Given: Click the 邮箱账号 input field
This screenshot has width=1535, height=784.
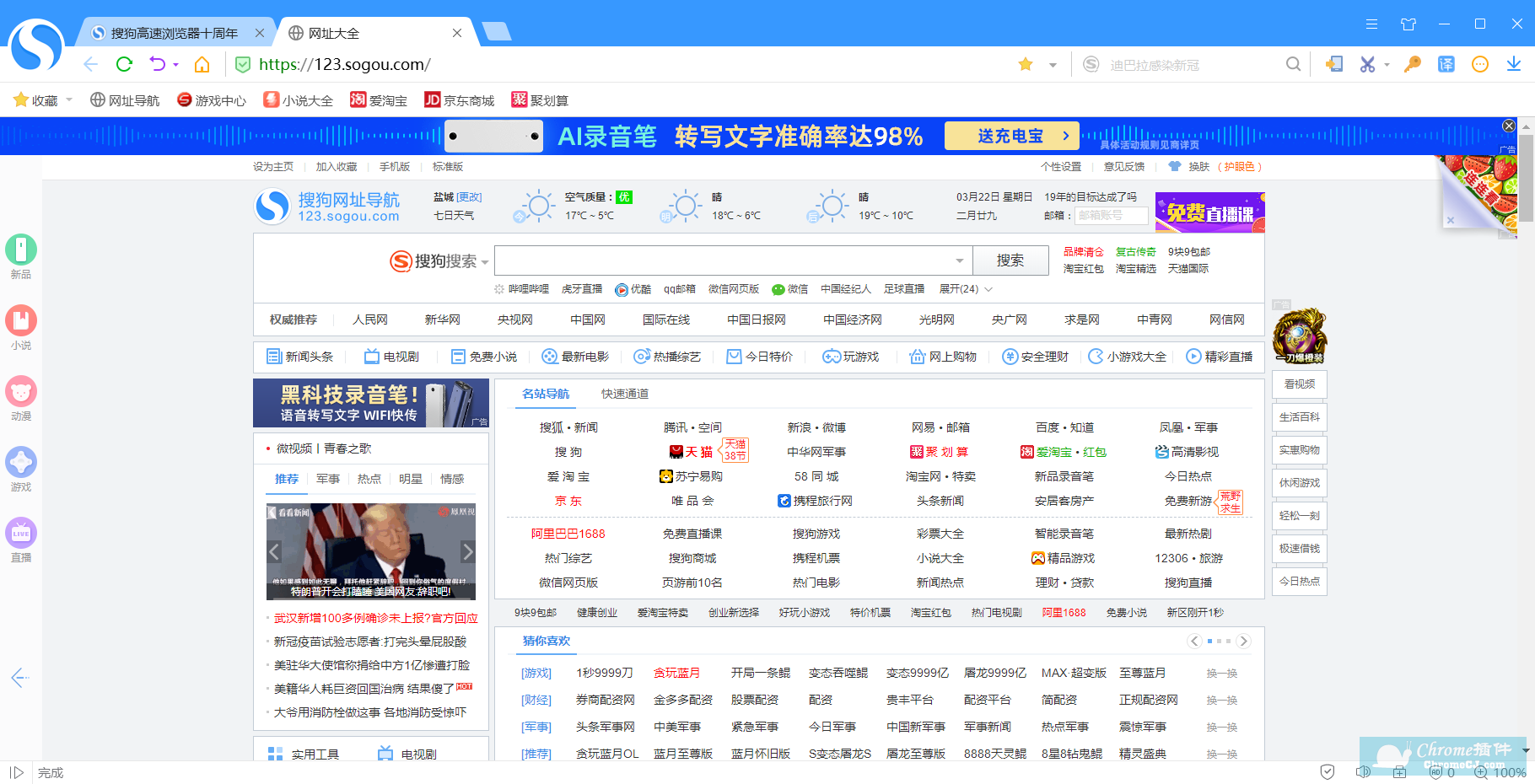Looking at the screenshot, I should pyautogui.click(x=1111, y=216).
